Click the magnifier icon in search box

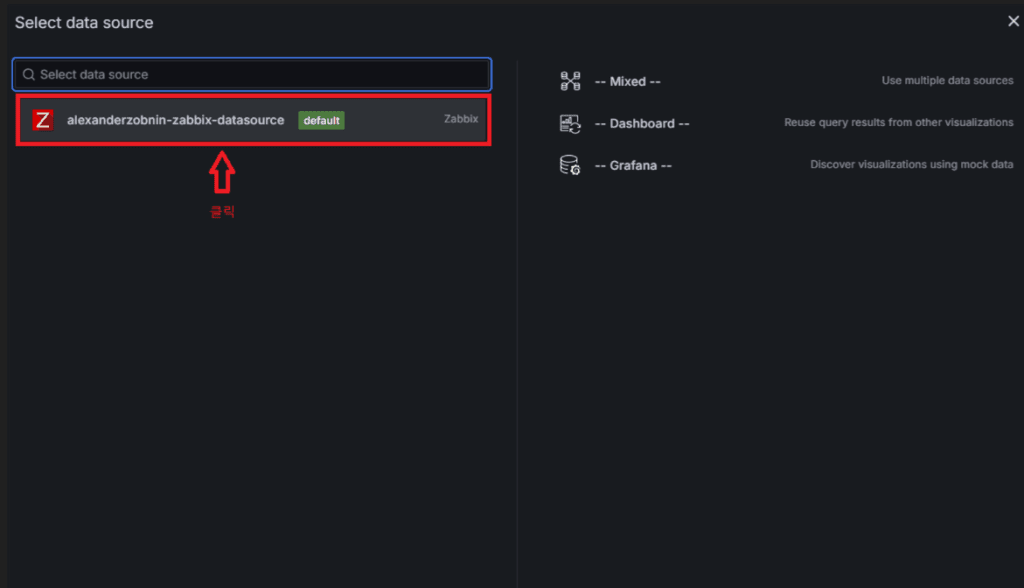click(29, 74)
